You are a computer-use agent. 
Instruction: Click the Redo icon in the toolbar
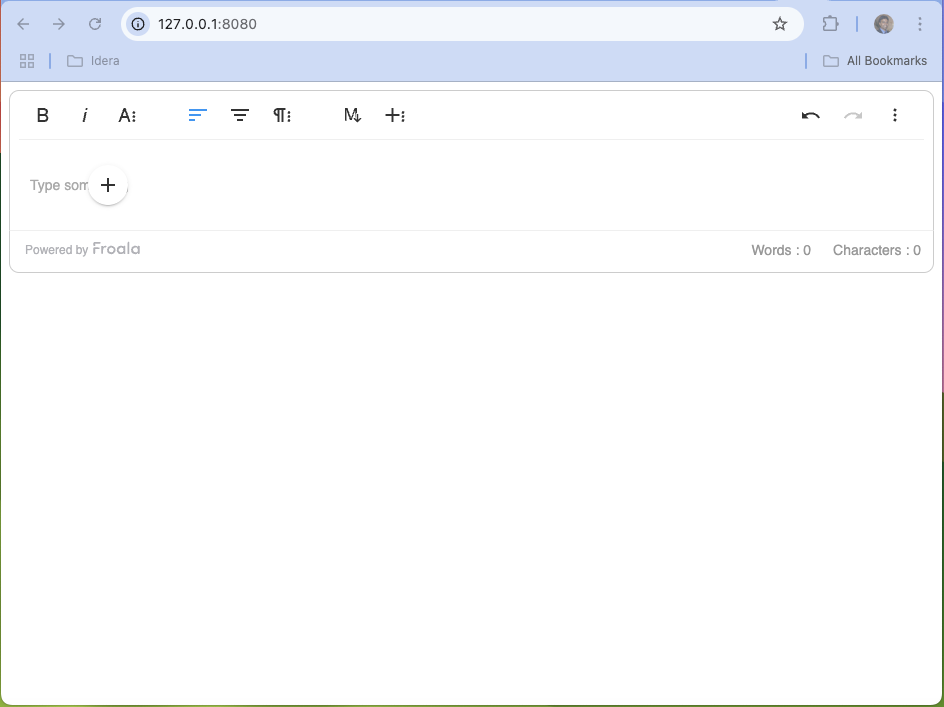(853, 115)
